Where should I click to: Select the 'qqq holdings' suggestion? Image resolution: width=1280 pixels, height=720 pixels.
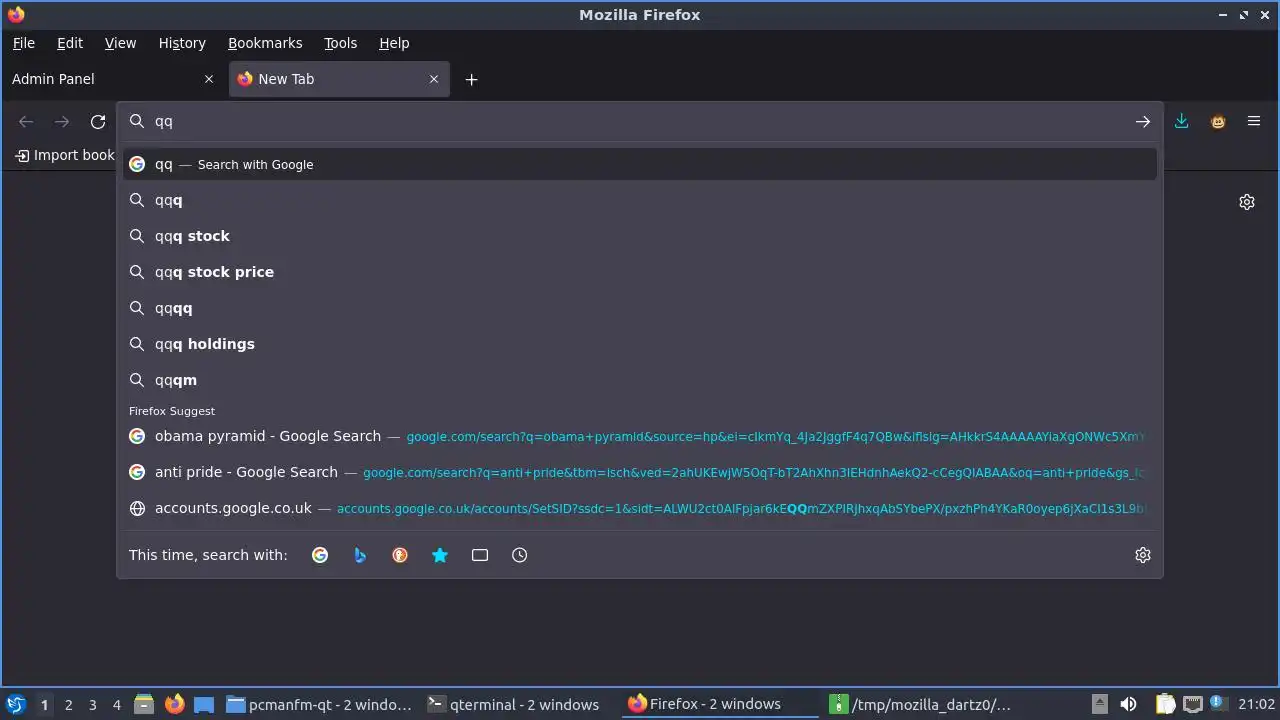click(640, 344)
